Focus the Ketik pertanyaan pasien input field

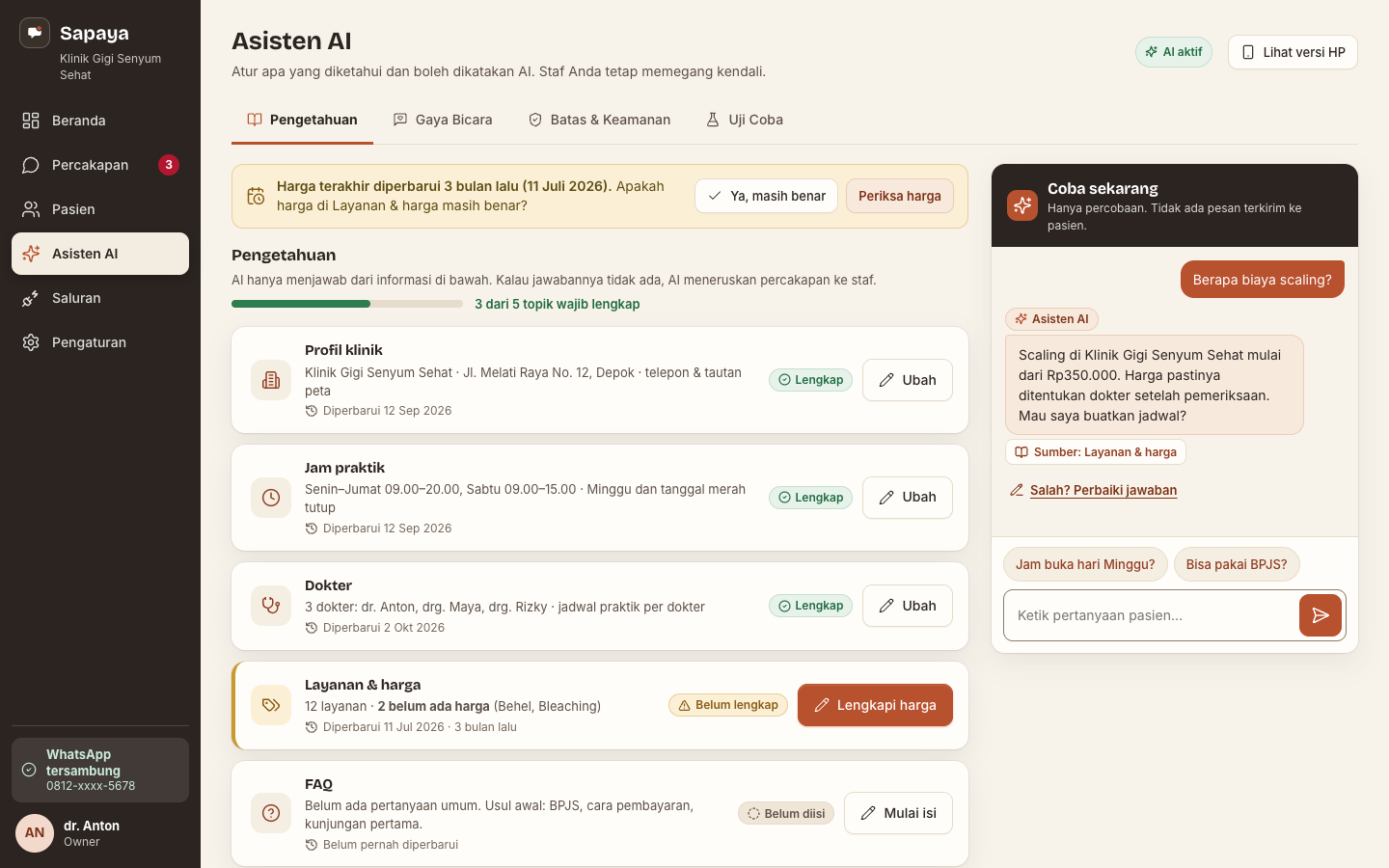1151,615
